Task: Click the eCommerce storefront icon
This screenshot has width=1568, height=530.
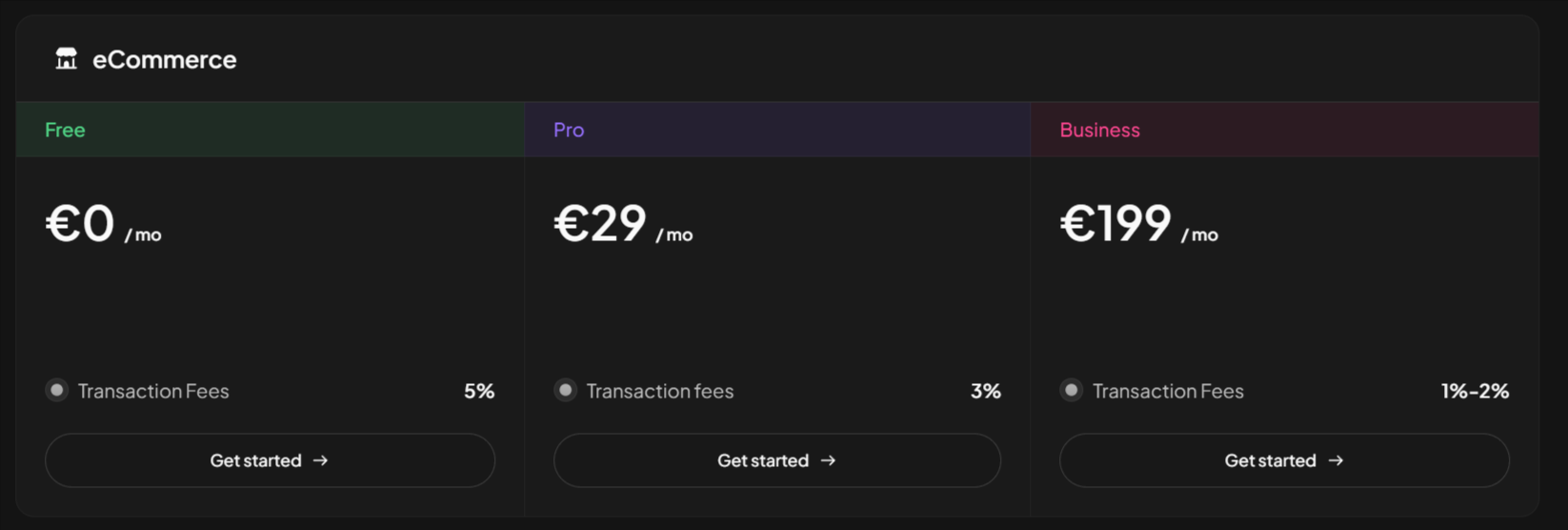Action: [x=66, y=59]
